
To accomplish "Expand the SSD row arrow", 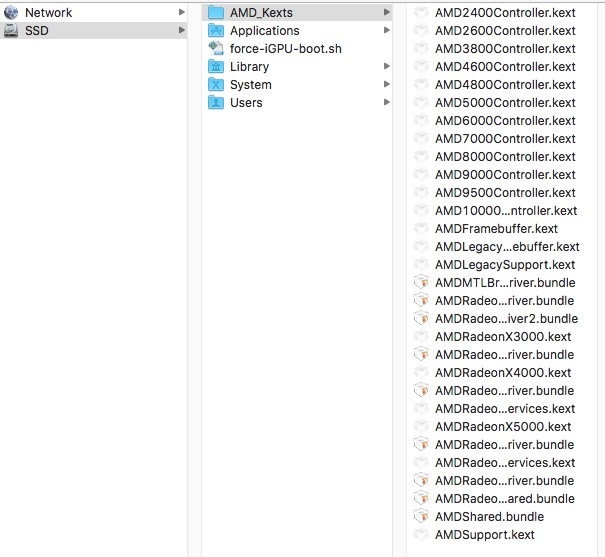I will point(182,30).
